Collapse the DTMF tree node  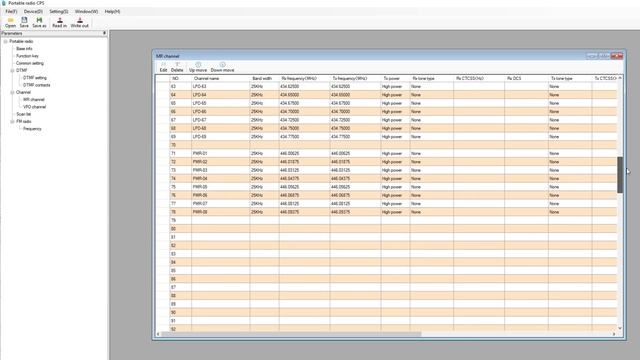[x=12, y=70]
